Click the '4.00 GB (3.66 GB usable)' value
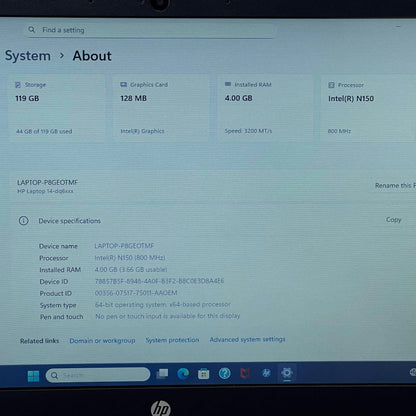 131,269
